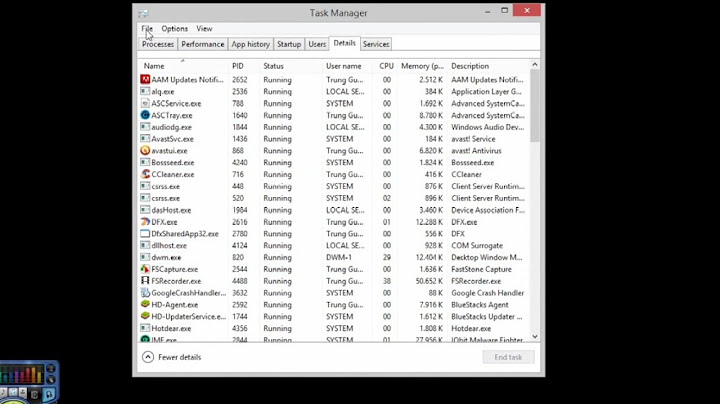Click the AAM Updates Notifier process icon
This screenshot has width=720, height=404.
(x=145, y=79)
